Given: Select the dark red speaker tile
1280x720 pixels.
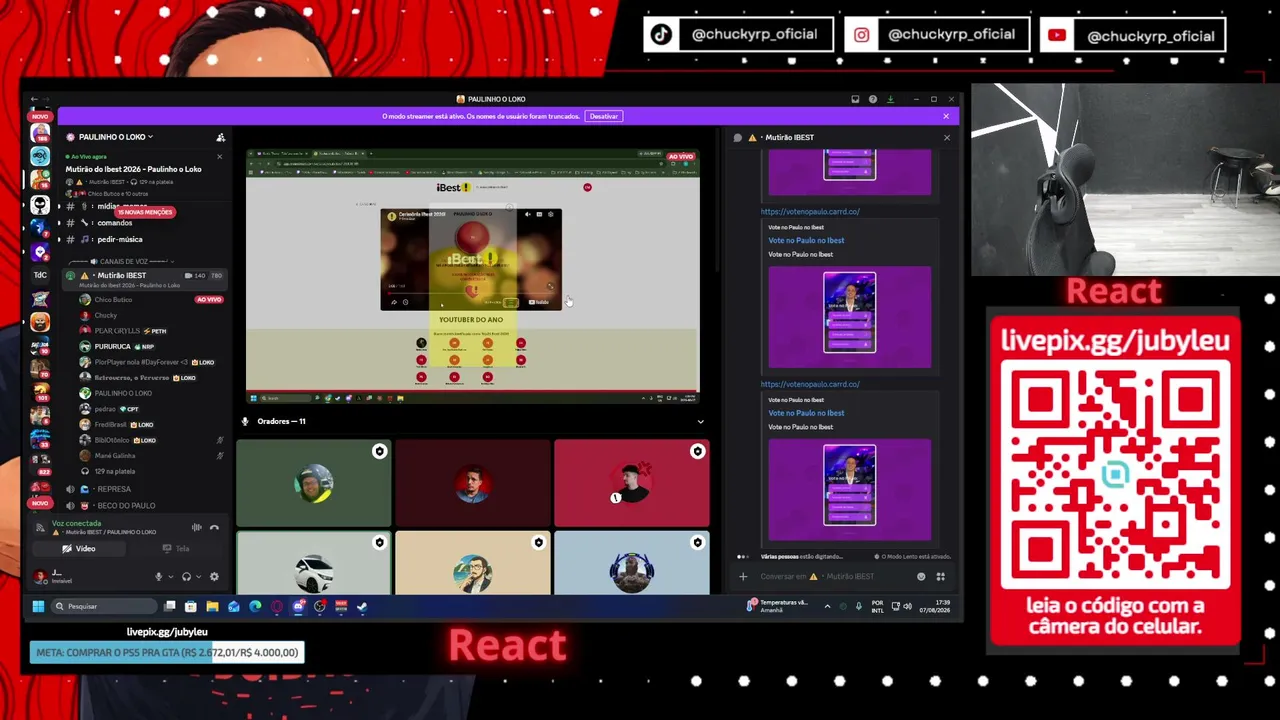Looking at the screenshot, I should (472, 483).
